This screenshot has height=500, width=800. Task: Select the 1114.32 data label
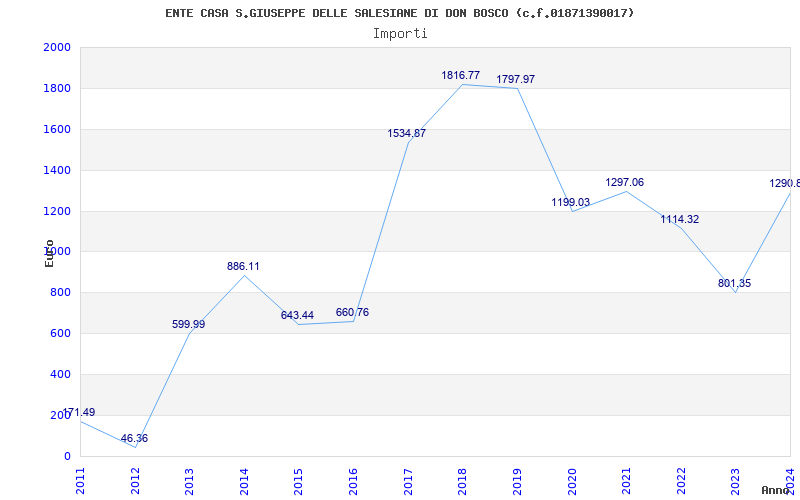(680, 219)
